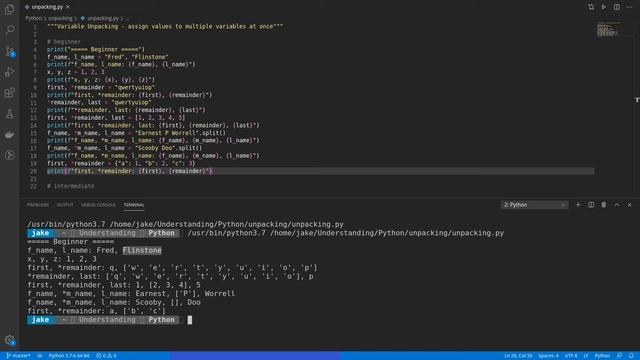
Task: Click terminal line with 'Scooby, [], Doo'
Action: click(114, 302)
